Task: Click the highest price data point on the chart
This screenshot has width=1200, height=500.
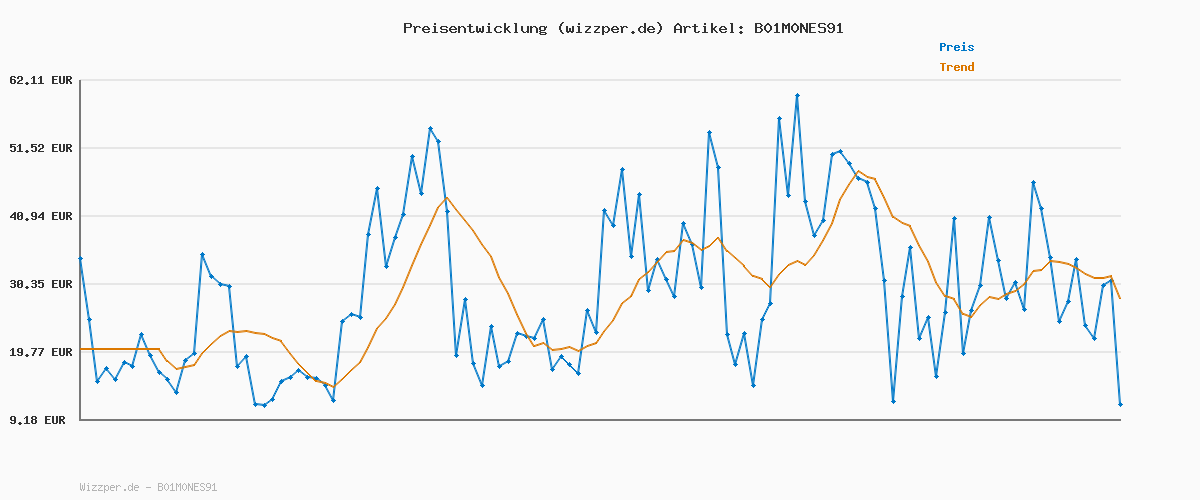Action: click(x=797, y=96)
